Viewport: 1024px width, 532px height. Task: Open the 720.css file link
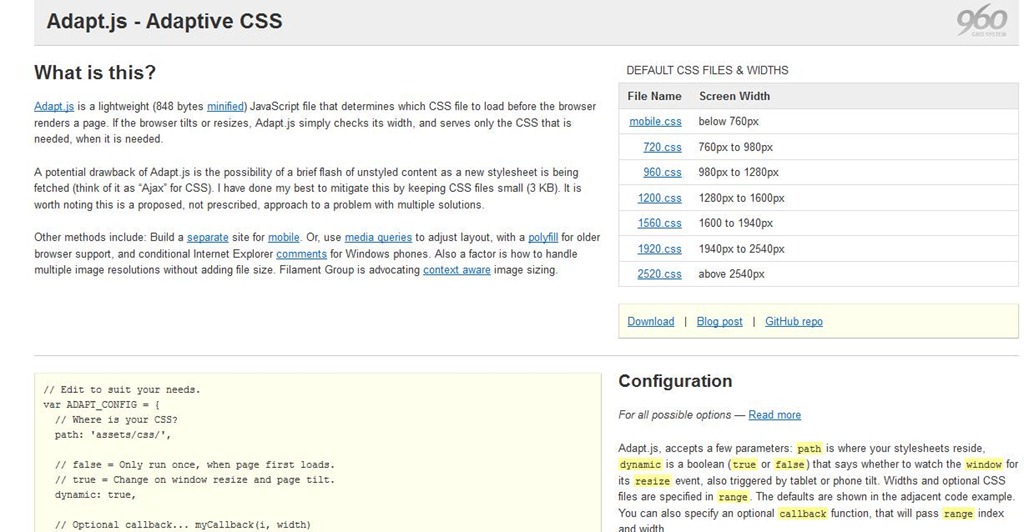pos(662,148)
